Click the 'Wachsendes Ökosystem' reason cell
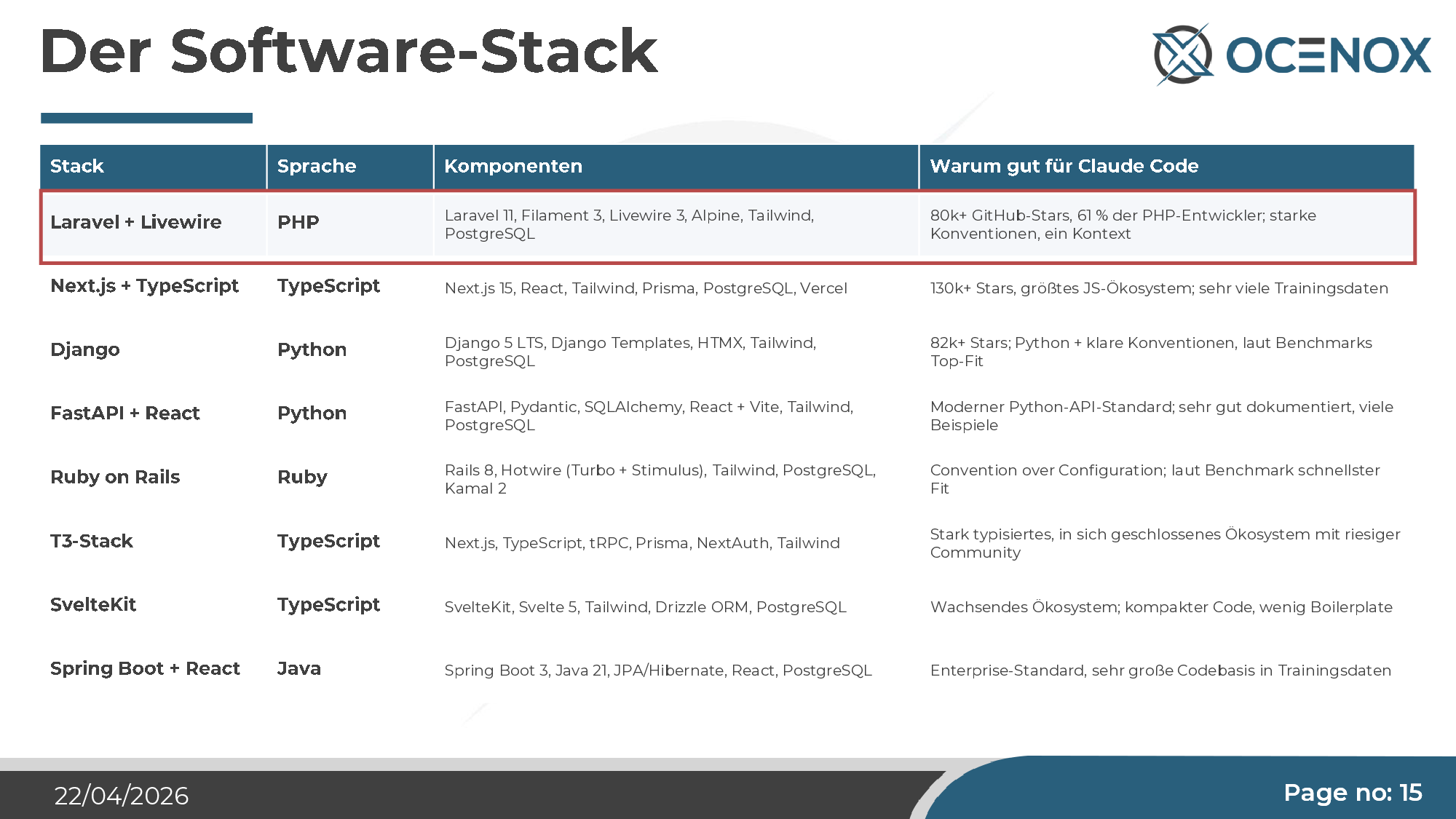 click(1167, 607)
